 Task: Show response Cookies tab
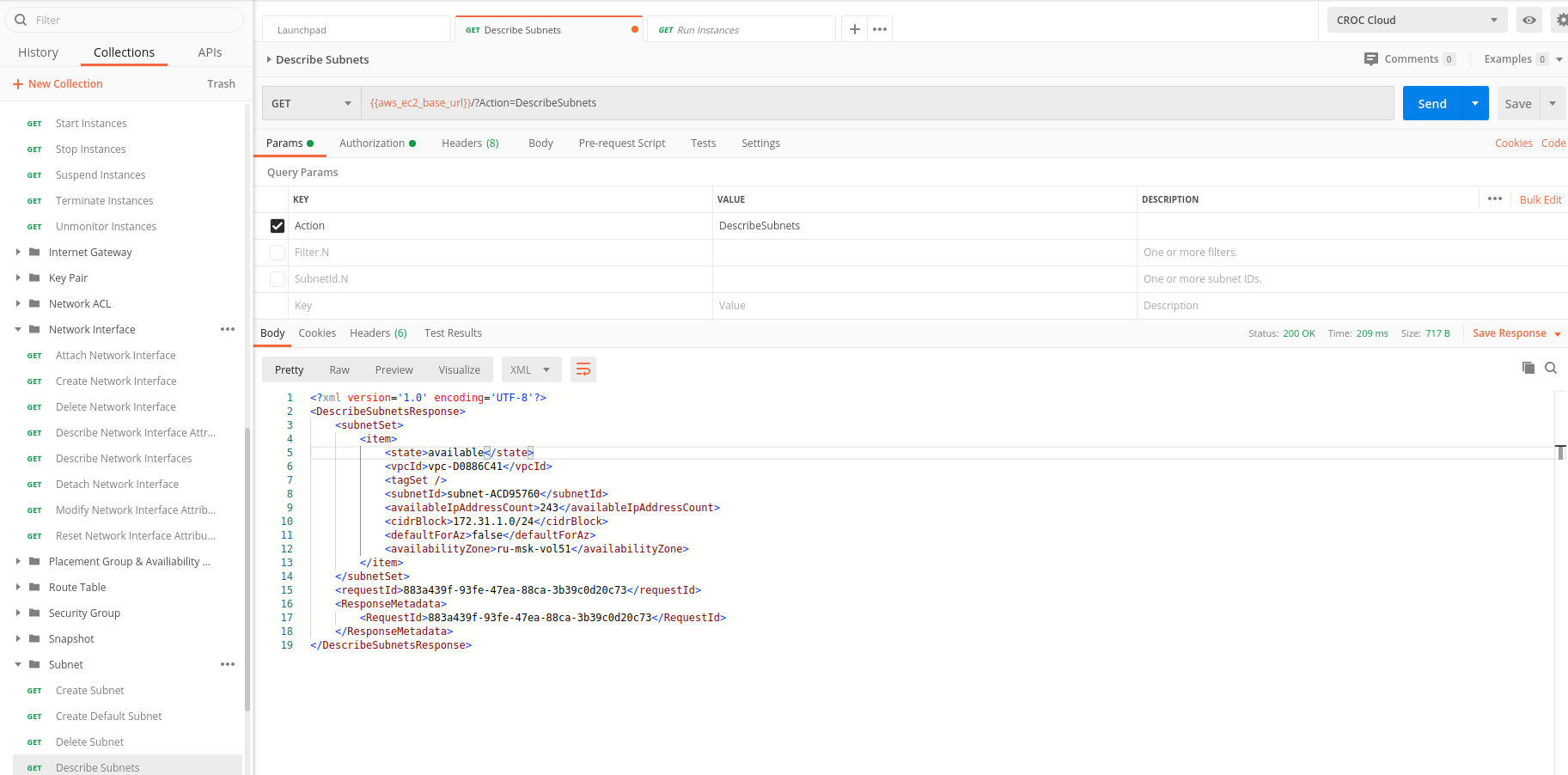(x=317, y=333)
